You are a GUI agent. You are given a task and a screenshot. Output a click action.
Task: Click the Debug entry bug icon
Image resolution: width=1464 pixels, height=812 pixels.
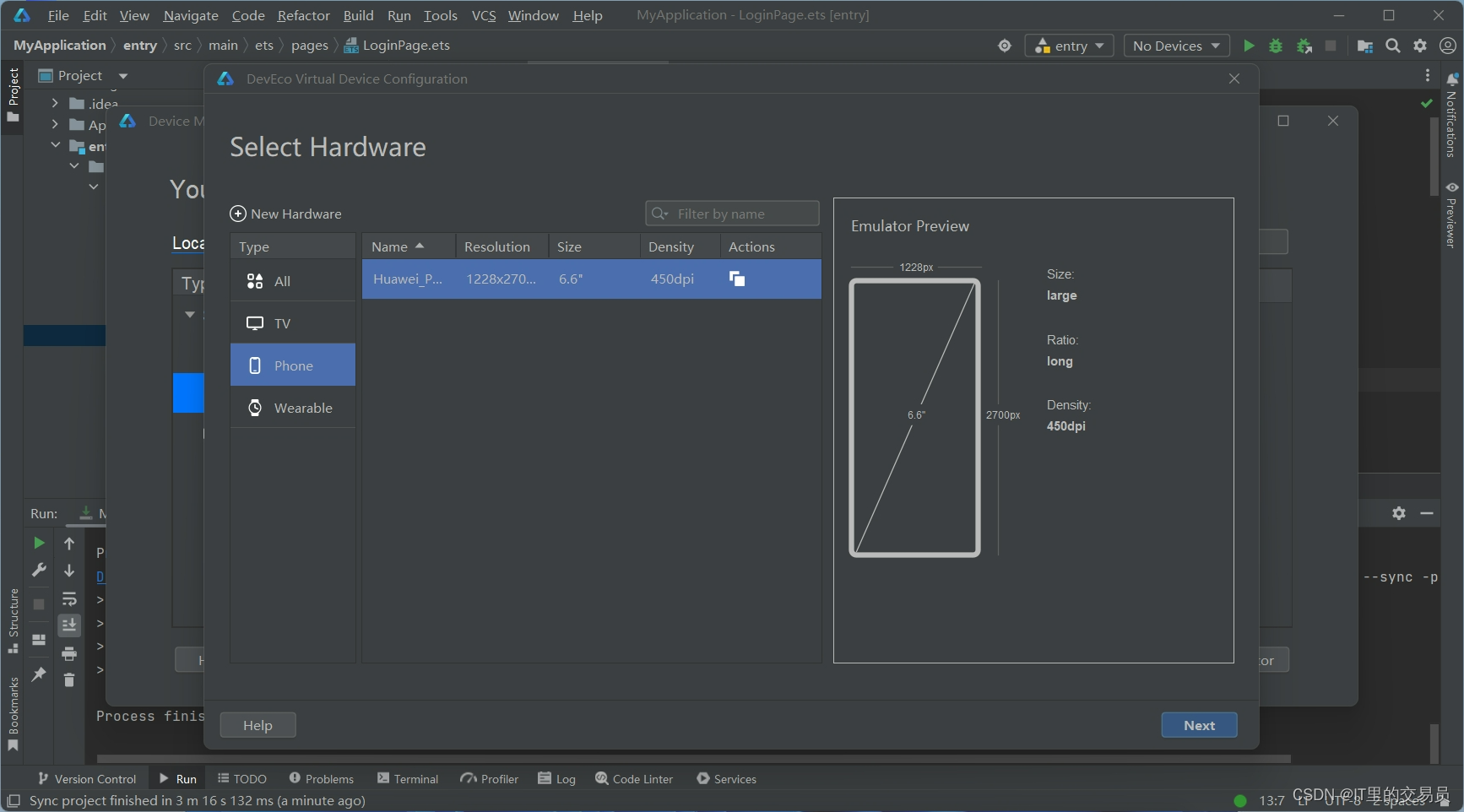[1276, 46]
